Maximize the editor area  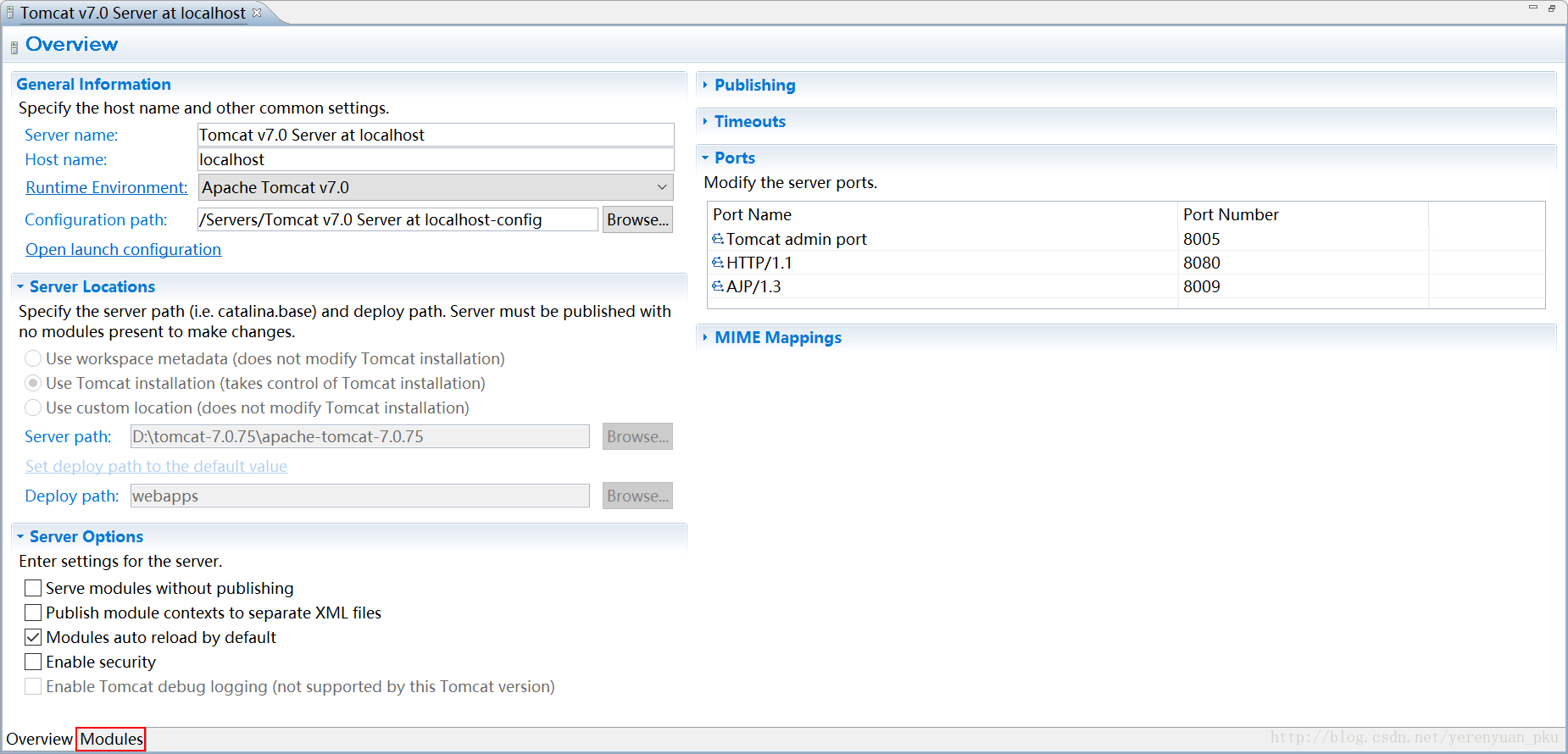pos(1552,8)
